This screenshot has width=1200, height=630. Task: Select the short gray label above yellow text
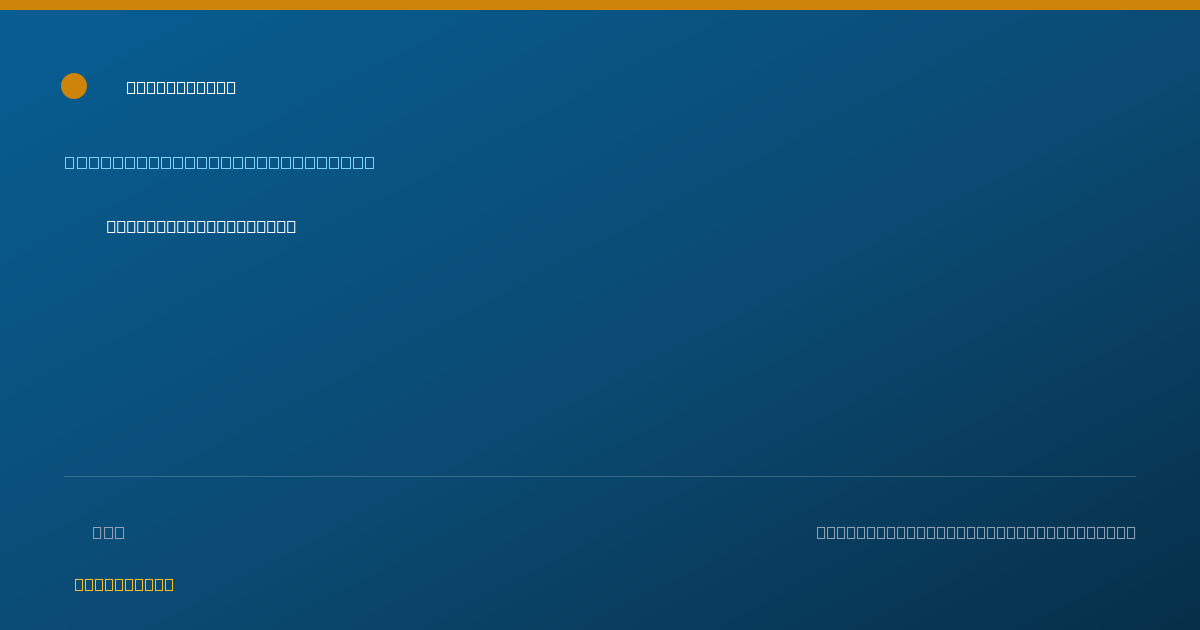click(109, 532)
